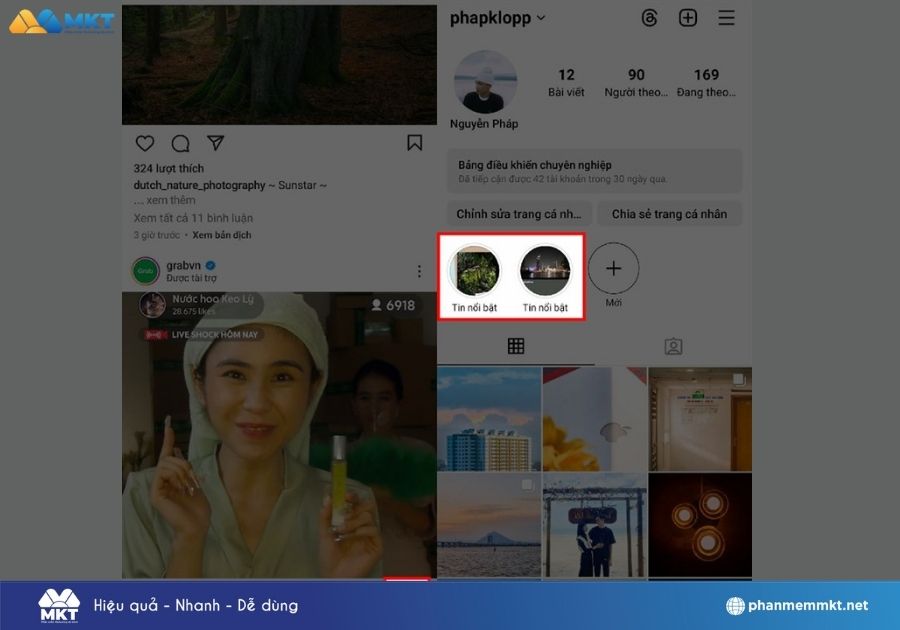Screen dimensions: 900x630
Task: Open the forest tree post image
Action: point(279,65)
